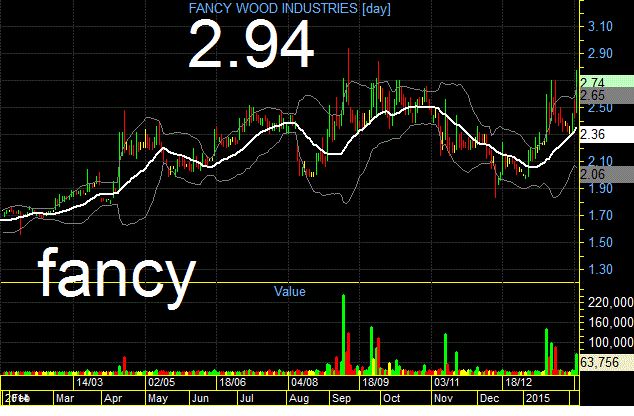Select the 3.10 price axis label
Screen dimensions: 634x416
(600, 27)
